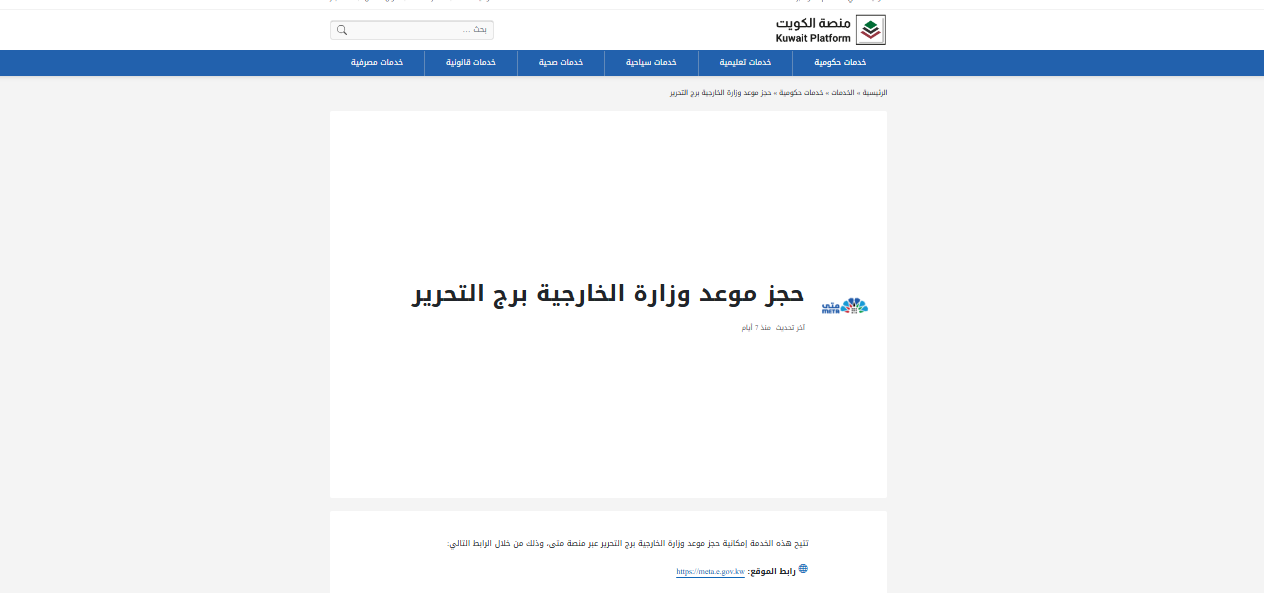1264x593 pixels.
Task: Click the search magnifier icon
Action: click(342, 30)
